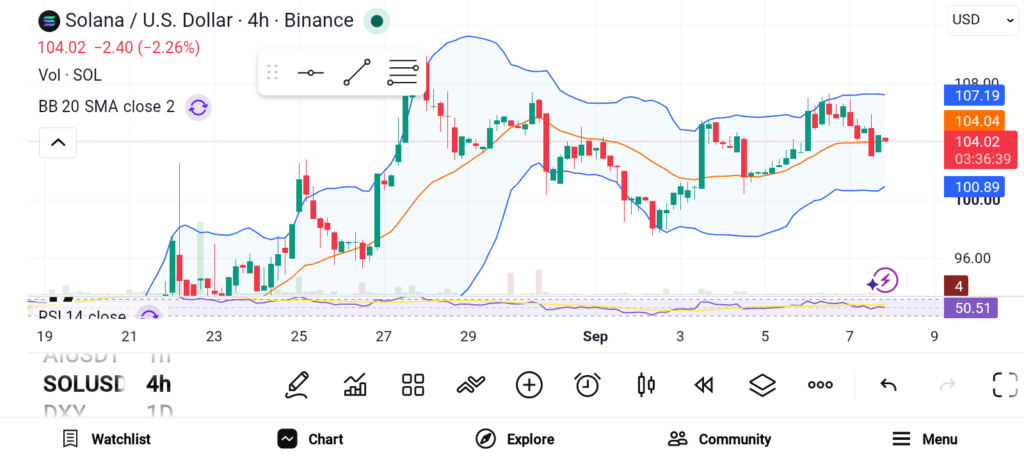Select the SOLUSD watchlist row
The image size is (1024, 461).
point(84,385)
